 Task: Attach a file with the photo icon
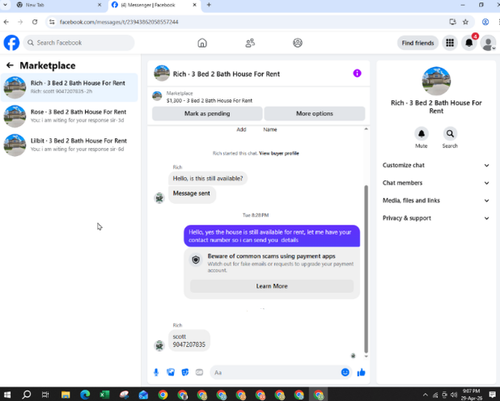coord(171,372)
